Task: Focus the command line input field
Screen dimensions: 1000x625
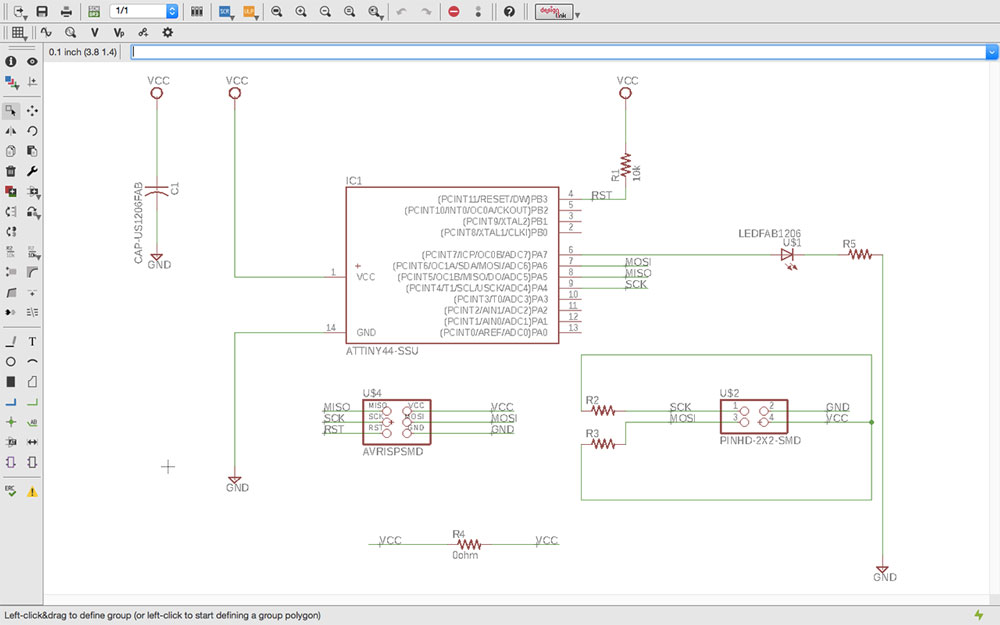Action: [x=558, y=52]
